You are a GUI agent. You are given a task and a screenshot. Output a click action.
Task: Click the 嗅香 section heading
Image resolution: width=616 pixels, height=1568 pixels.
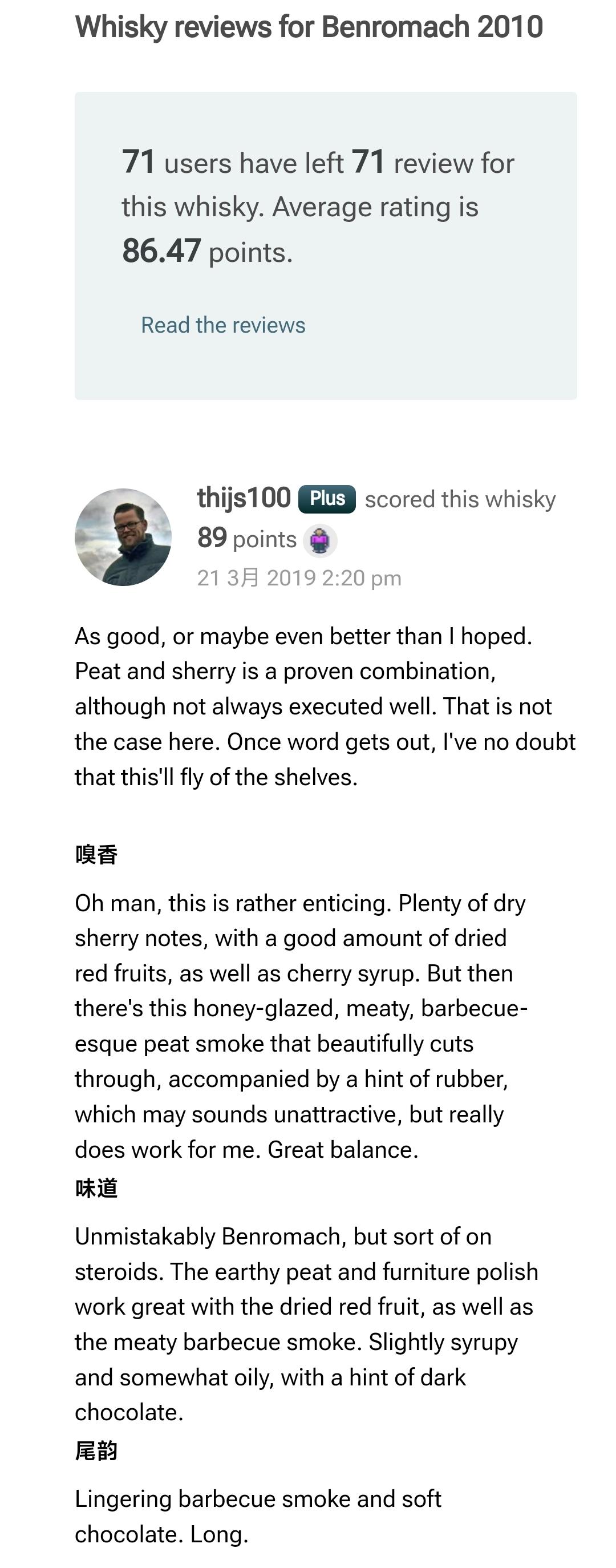tap(96, 855)
